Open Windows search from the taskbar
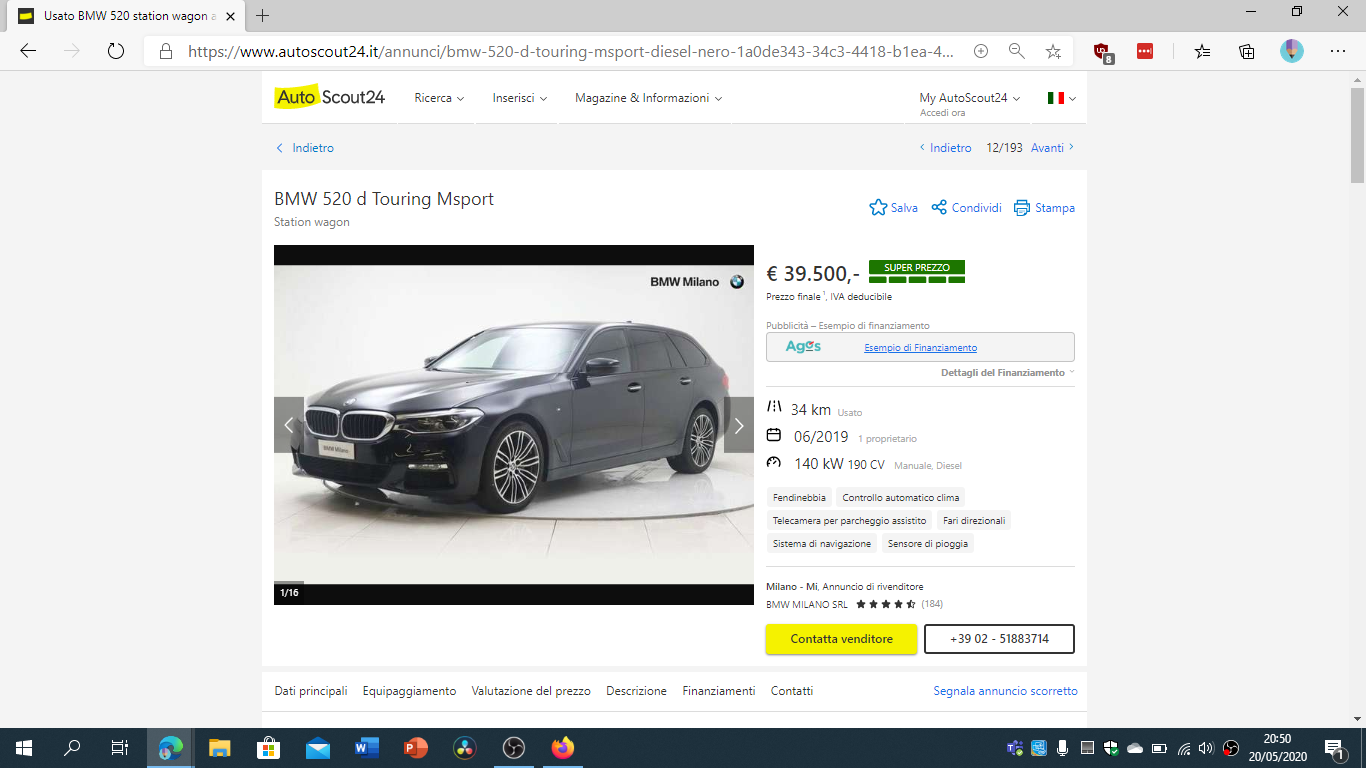The image size is (1366, 768). tap(72, 748)
